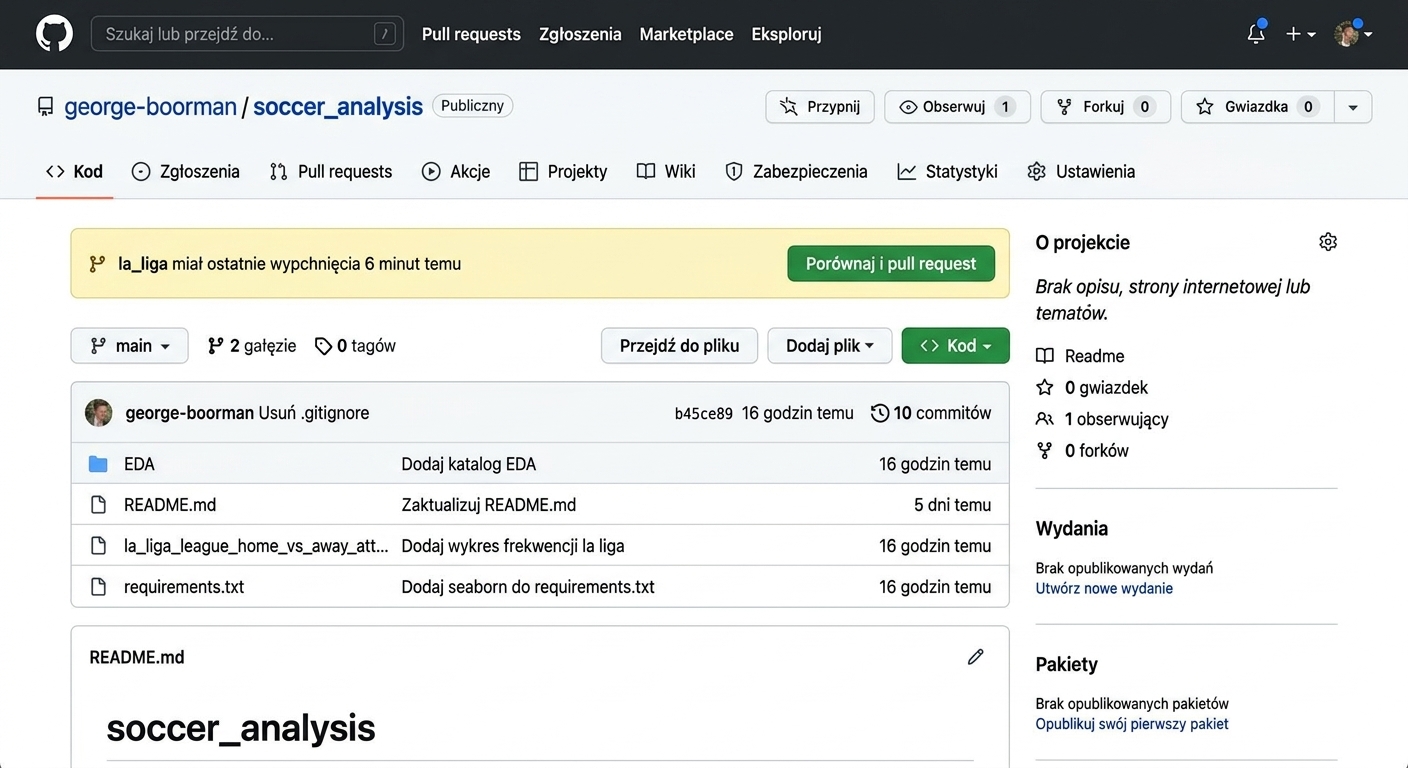Edit README.md with the pencil icon

point(976,657)
